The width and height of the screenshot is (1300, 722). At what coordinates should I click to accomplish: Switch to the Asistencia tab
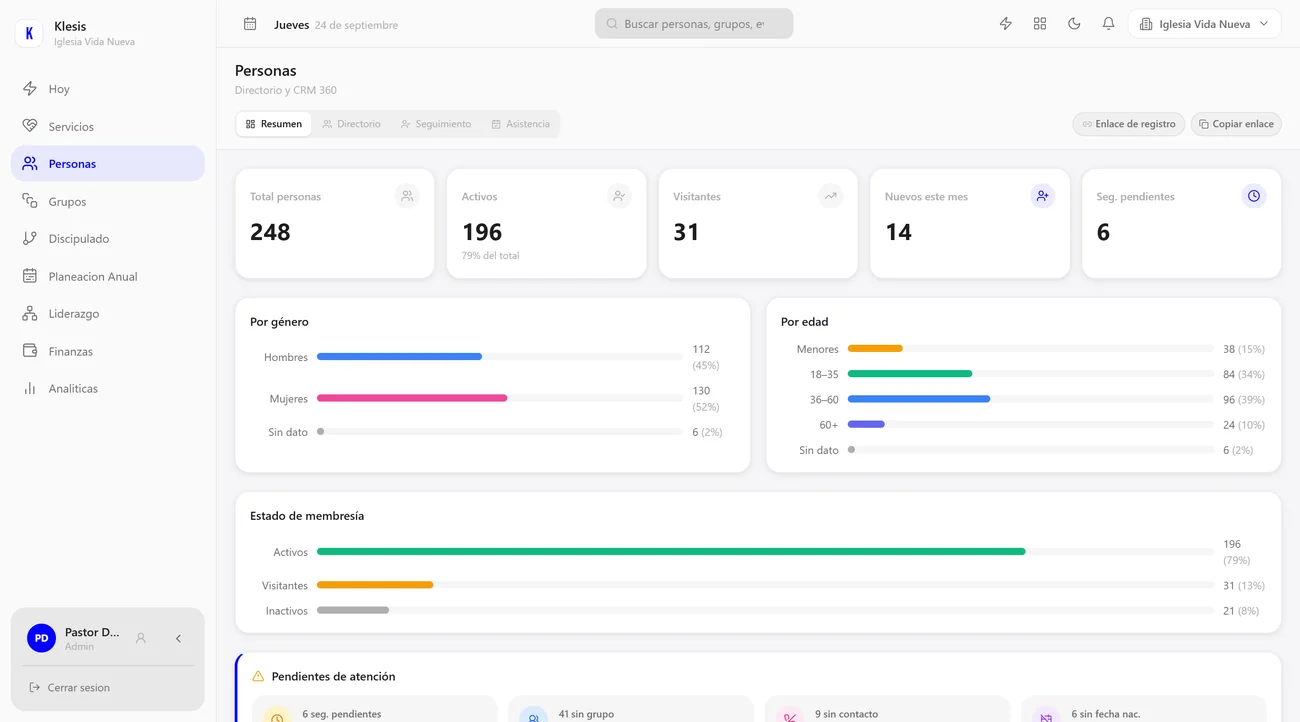coord(521,124)
